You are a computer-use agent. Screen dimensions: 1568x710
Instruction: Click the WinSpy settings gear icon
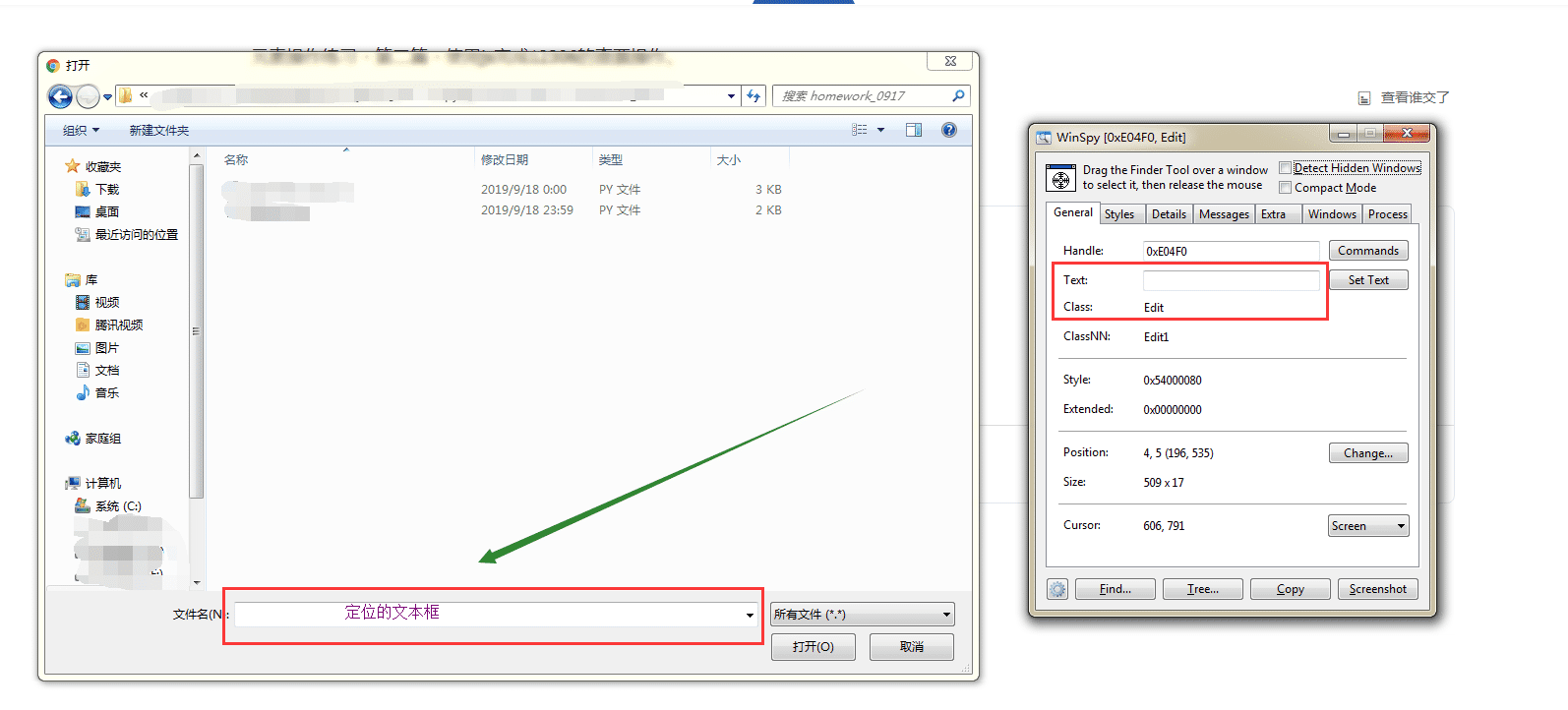1057,589
